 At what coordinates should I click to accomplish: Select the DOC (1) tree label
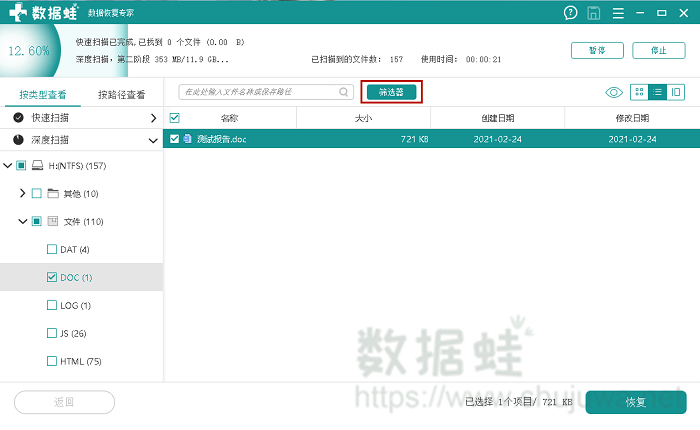point(76,277)
